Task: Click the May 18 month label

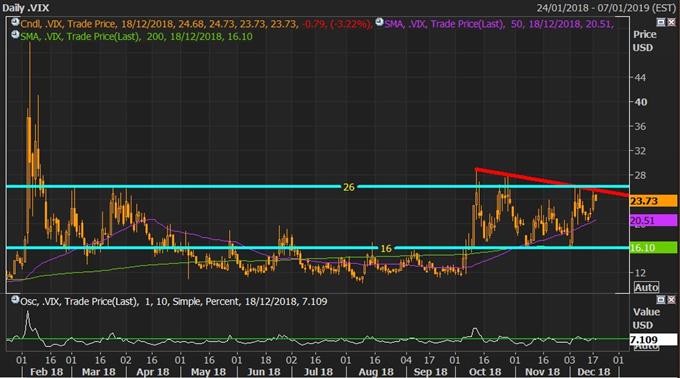Action: [209, 372]
